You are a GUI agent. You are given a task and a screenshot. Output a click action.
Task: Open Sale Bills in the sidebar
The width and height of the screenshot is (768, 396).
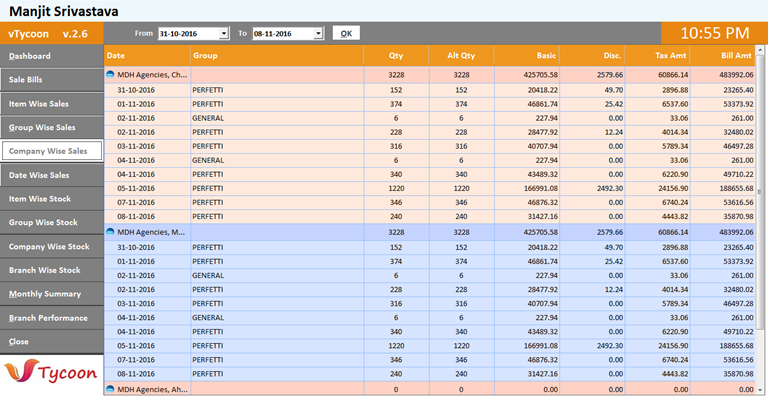click(51, 79)
